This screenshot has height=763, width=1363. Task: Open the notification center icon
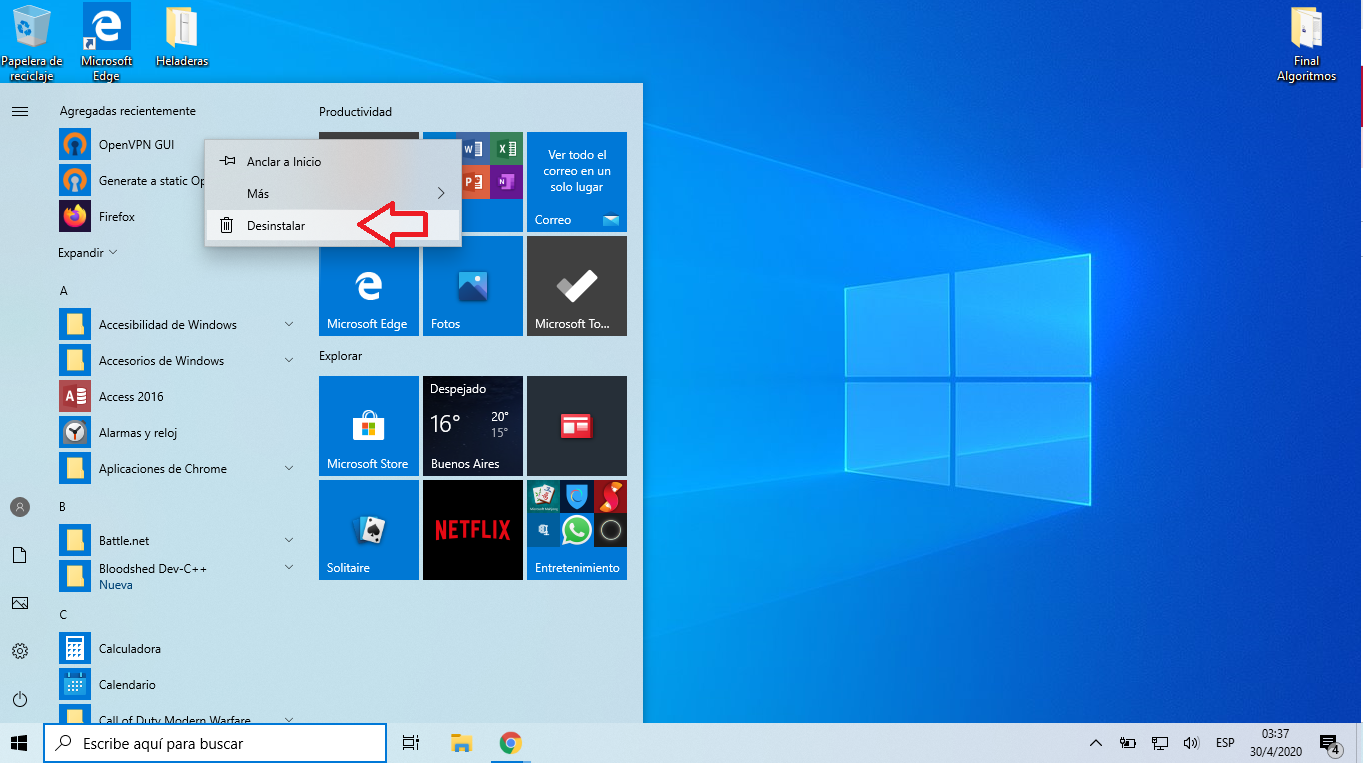[1330, 743]
